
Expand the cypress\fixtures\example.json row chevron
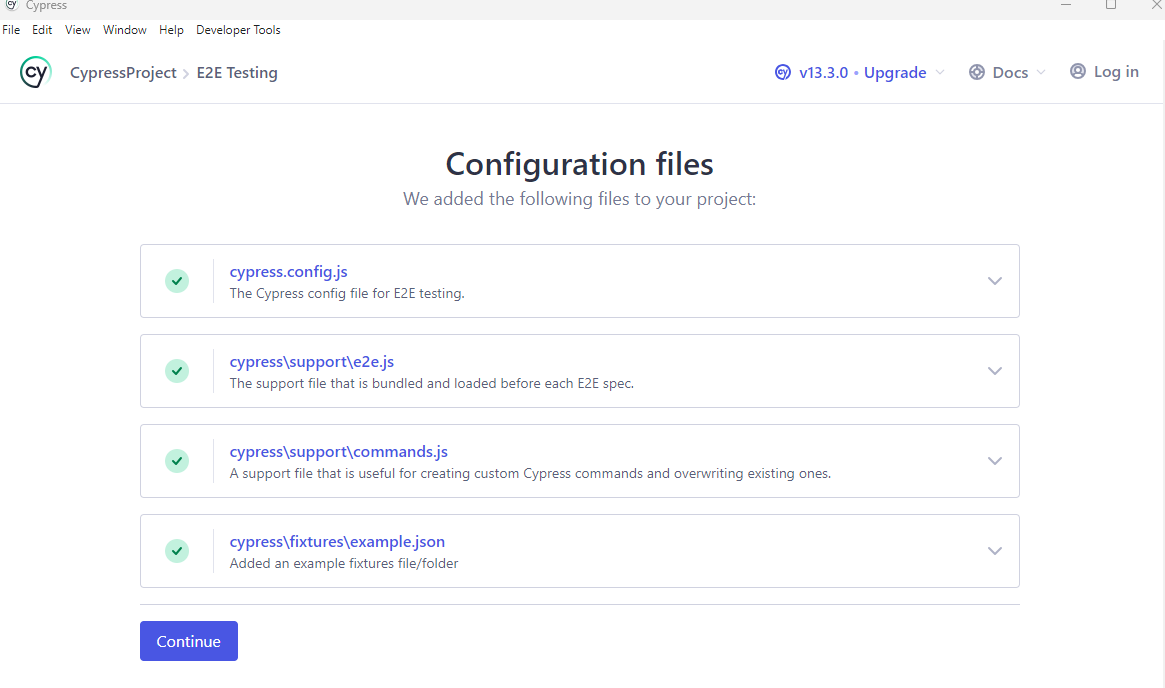pos(995,551)
